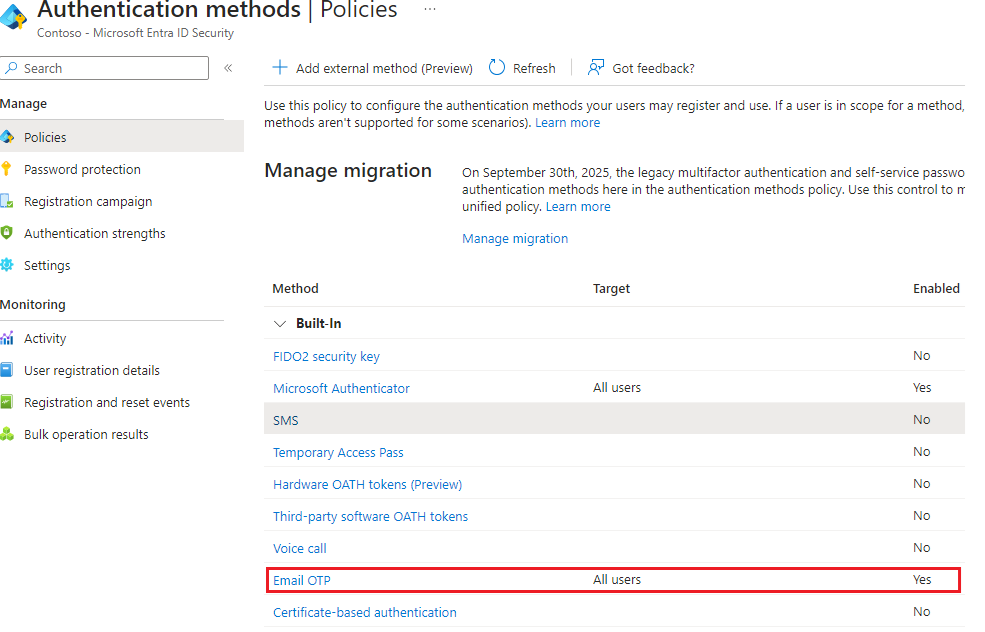Viewport: 985px width, 632px height.
Task: Open Voice call method
Action: point(300,548)
